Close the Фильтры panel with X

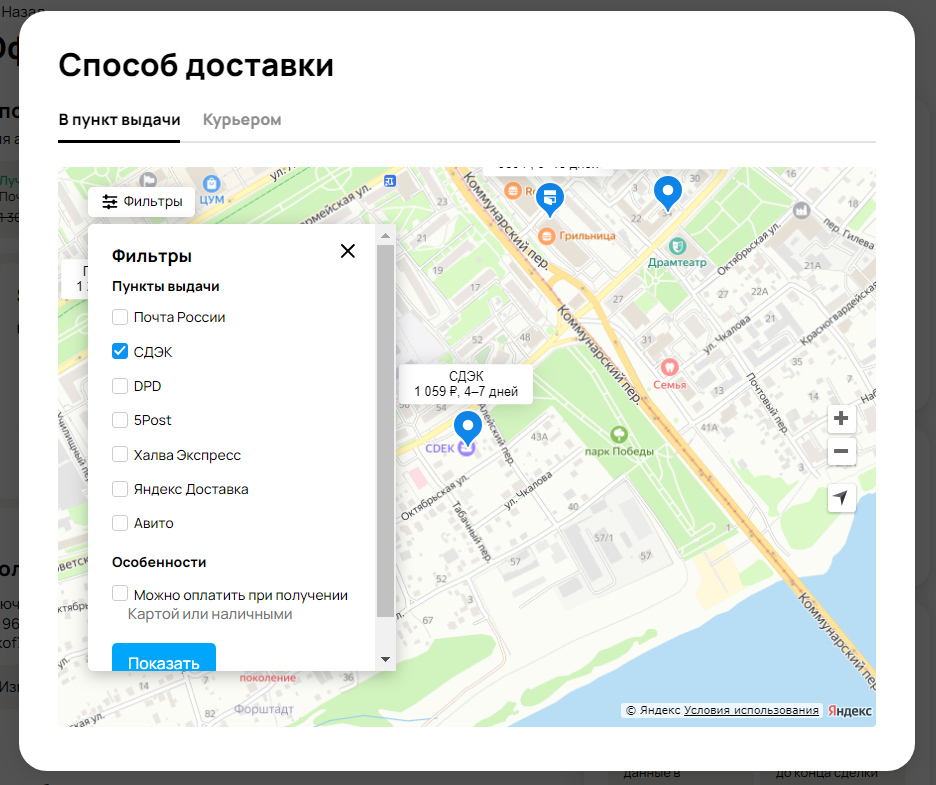click(x=347, y=251)
